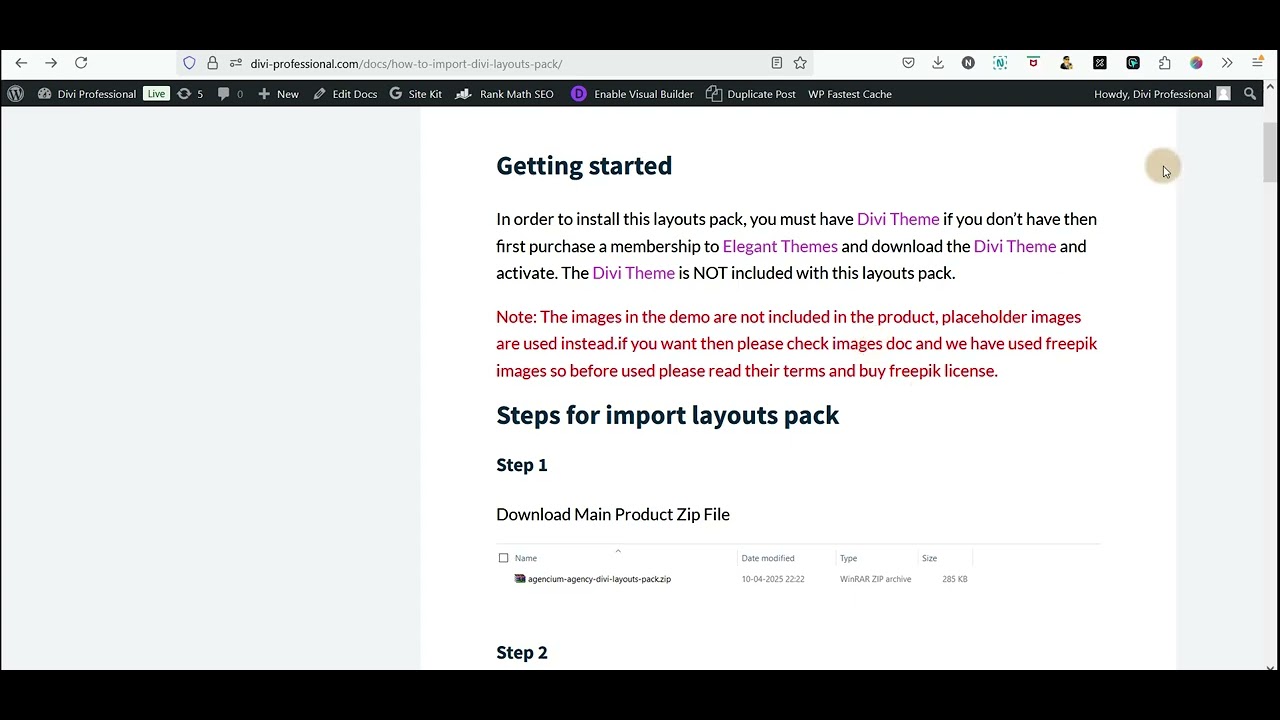Click the agencium-agency-divi-layouts-pack.zip file
The width and height of the screenshot is (1280, 720).
[x=593, y=579]
